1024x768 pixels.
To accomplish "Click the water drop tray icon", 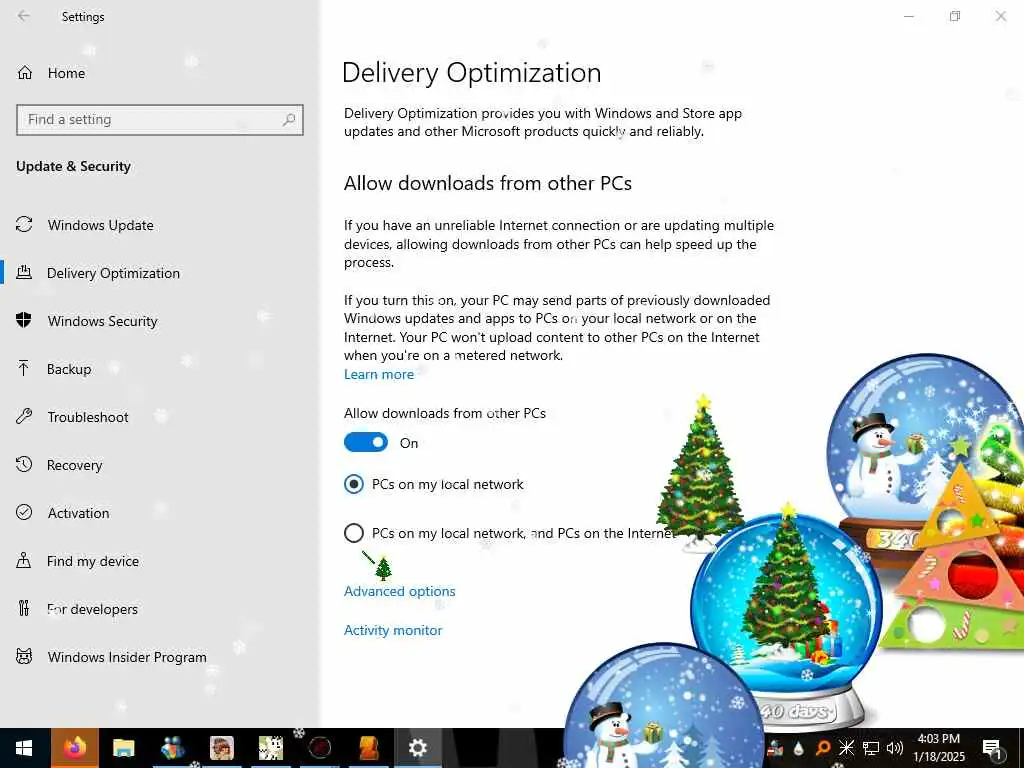I will pos(799,748).
